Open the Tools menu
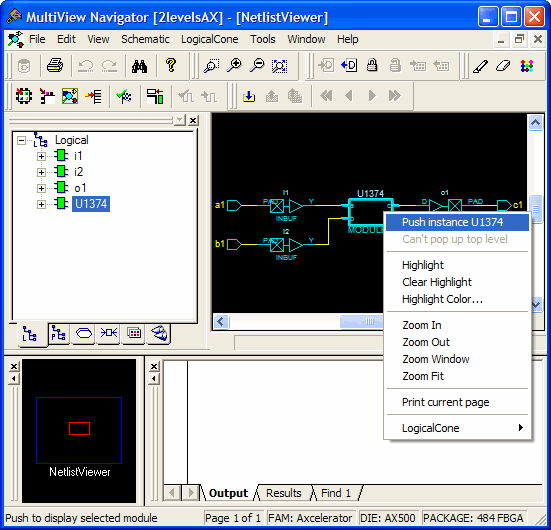 (x=262, y=39)
